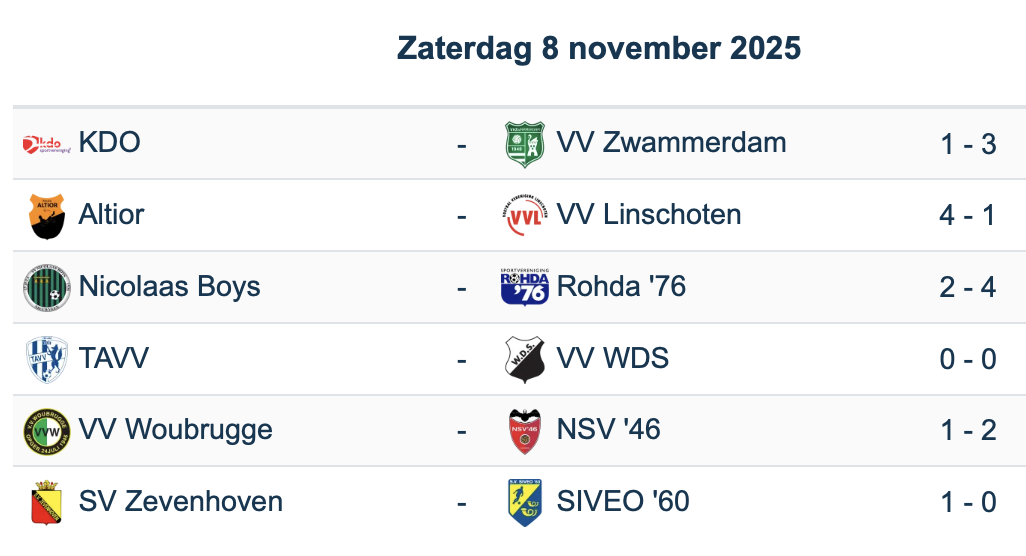Click the KDO club logo
The width and height of the screenshot is (1026, 556).
tap(46, 144)
